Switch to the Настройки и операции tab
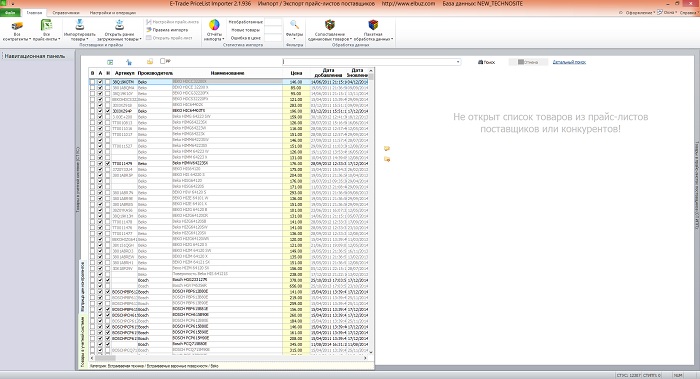Viewport: 700px width, 379px height. (112, 12)
